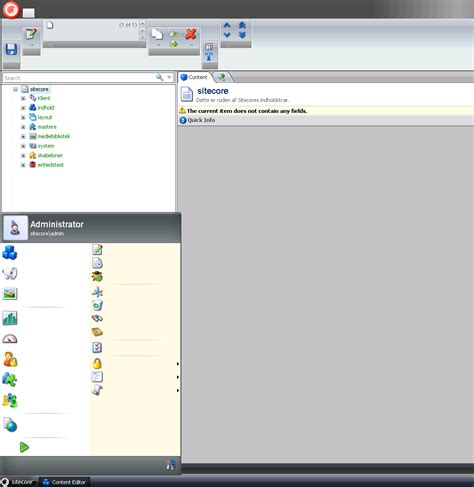
Task: Click the bar chart icon in start menu
Action: (x=10, y=318)
